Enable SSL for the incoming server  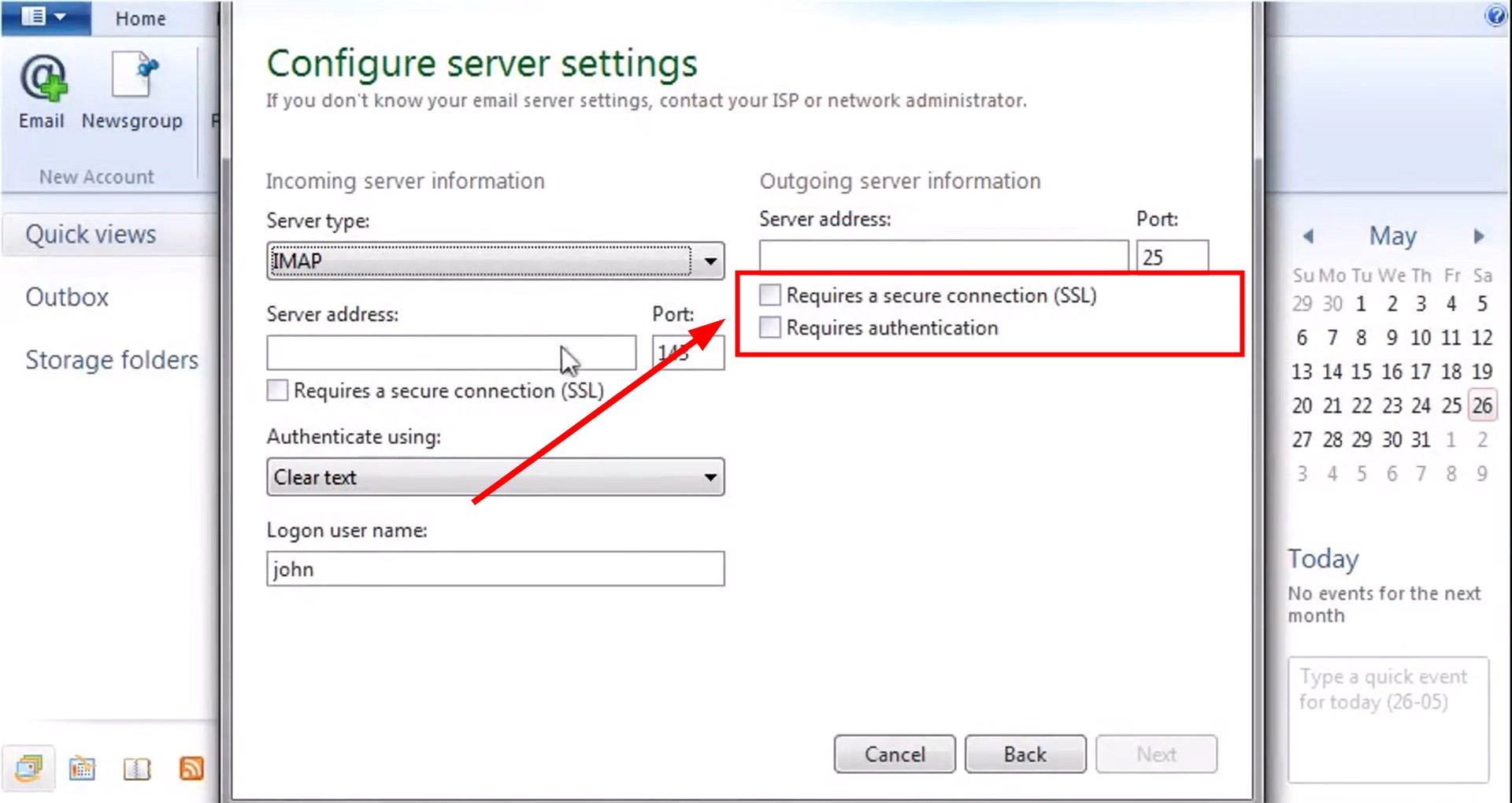[276, 390]
